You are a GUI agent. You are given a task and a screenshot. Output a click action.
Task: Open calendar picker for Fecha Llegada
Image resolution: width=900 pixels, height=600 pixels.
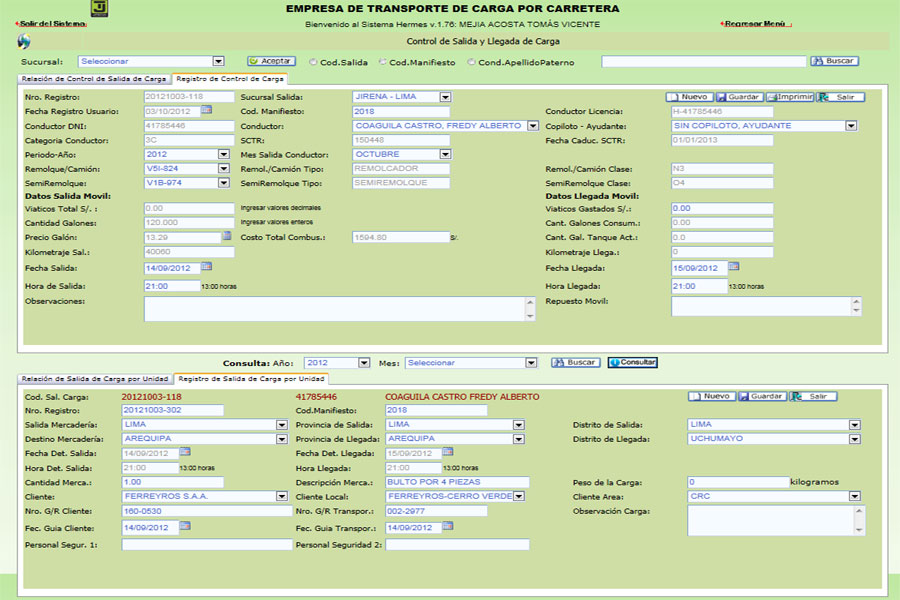[x=733, y=266]
